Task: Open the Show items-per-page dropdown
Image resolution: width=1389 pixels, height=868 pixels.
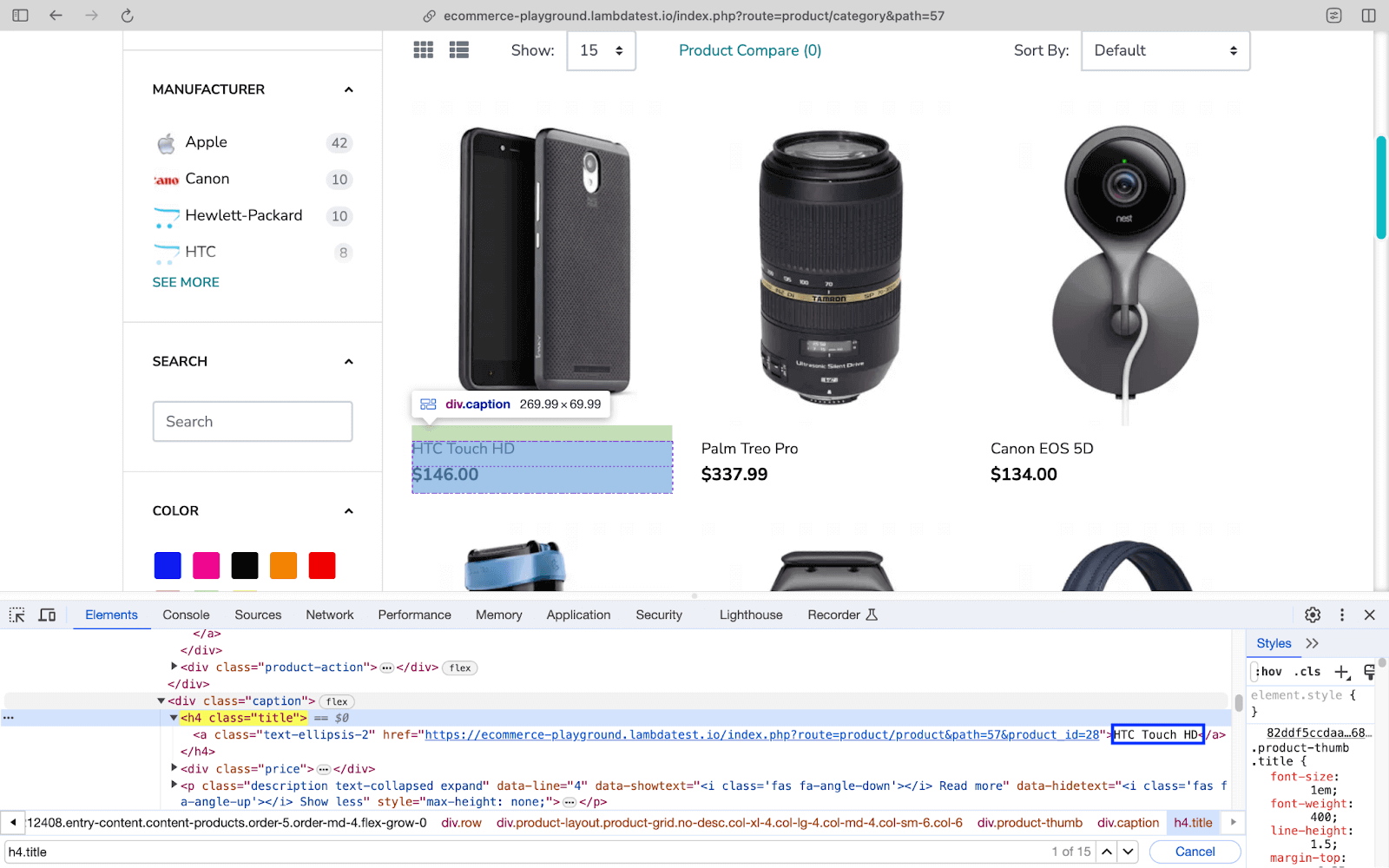Action: point(601,50)
